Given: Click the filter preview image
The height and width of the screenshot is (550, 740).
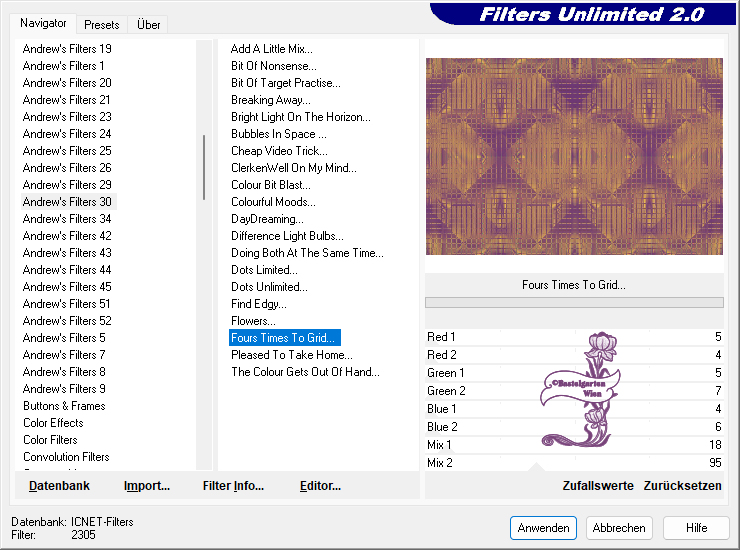Looking at the screenshot, I should tap(574, 156).
